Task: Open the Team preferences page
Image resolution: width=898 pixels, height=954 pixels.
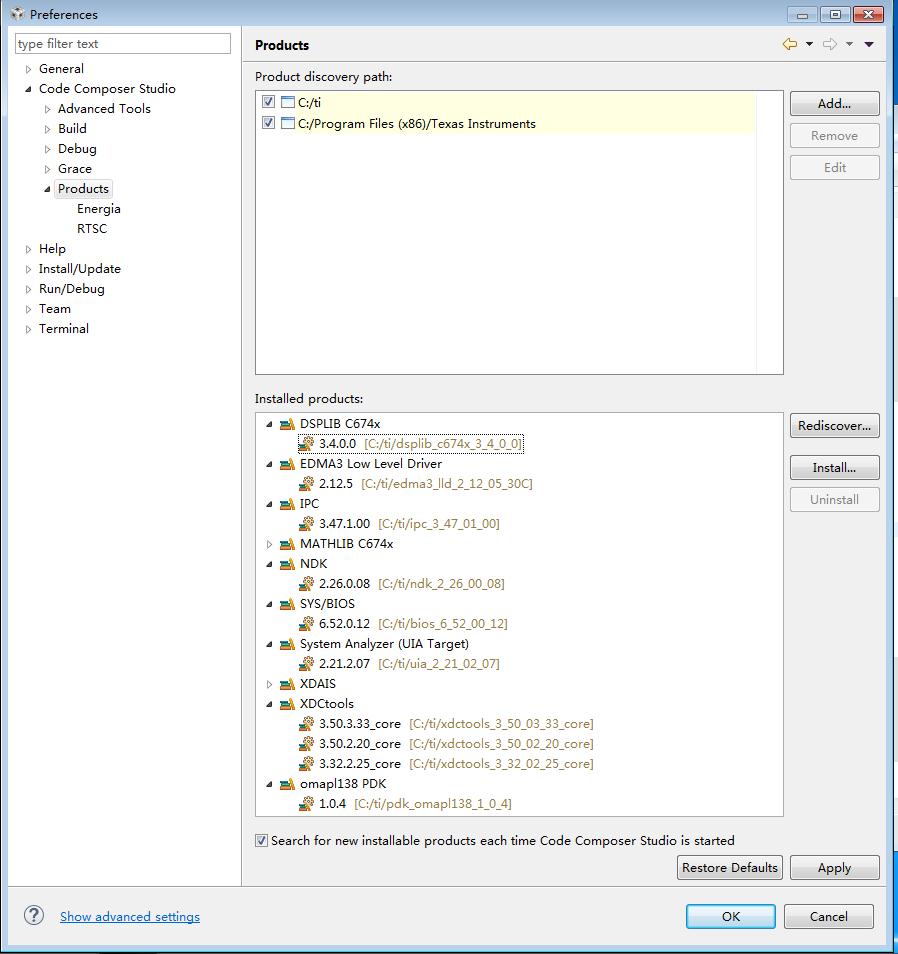Action: (55, 308)
